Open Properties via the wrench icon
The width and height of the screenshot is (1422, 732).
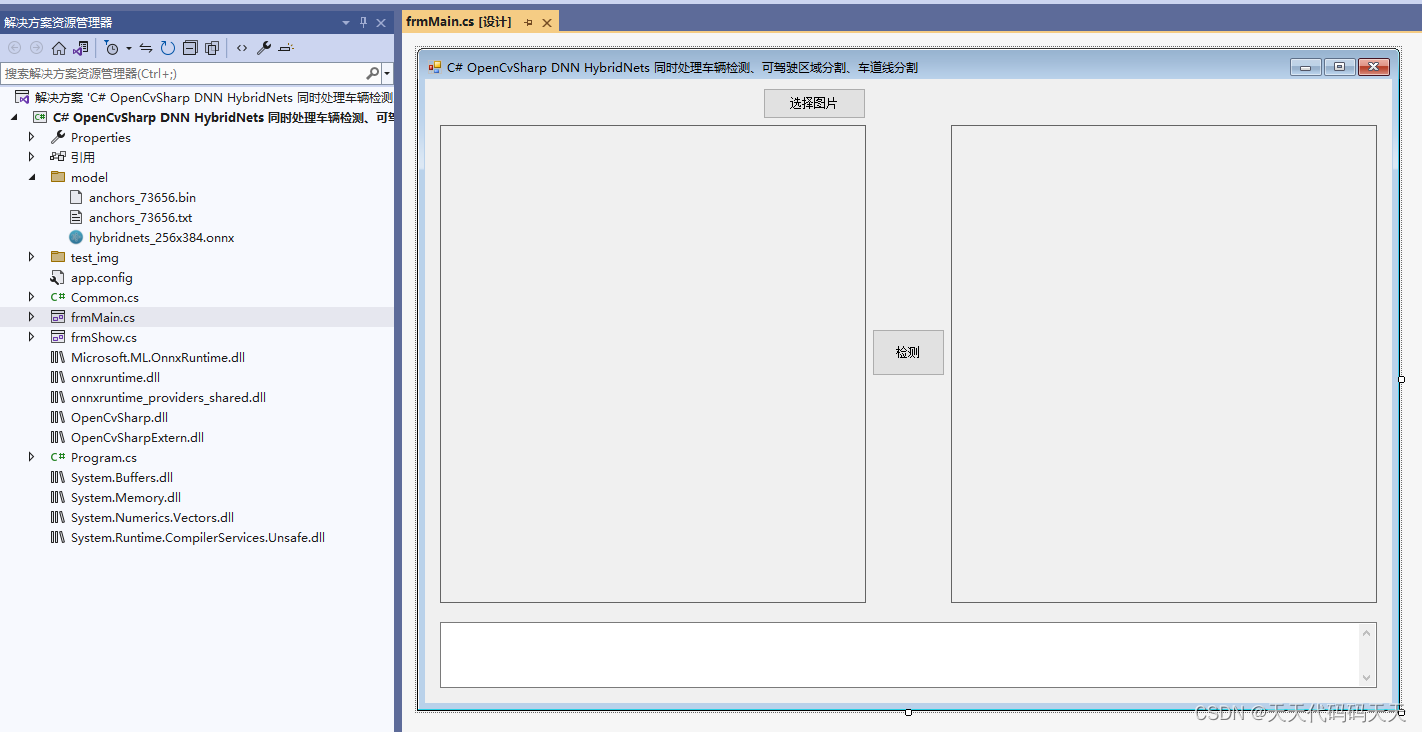[x=264, y=47]
